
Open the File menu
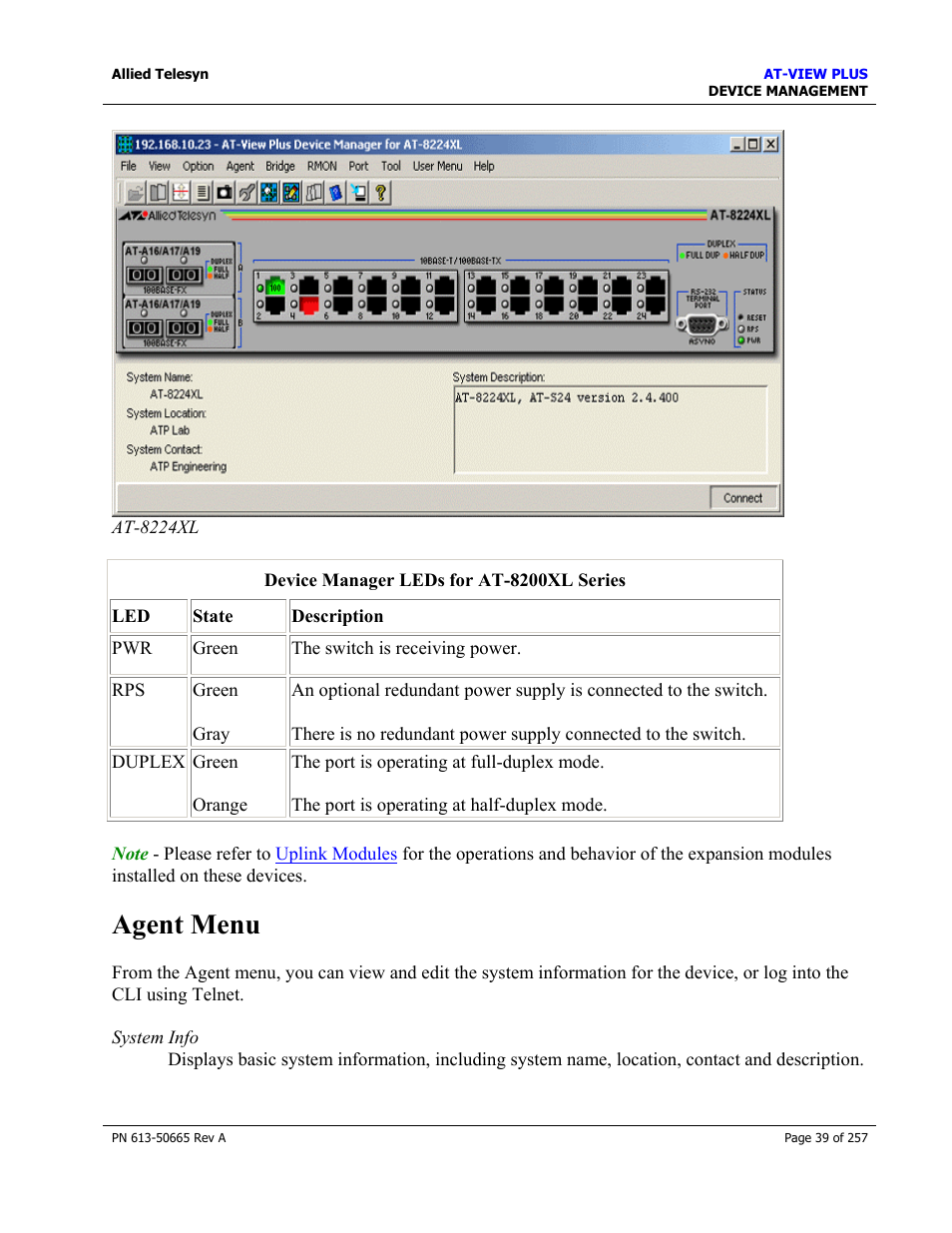coord(129,167)
